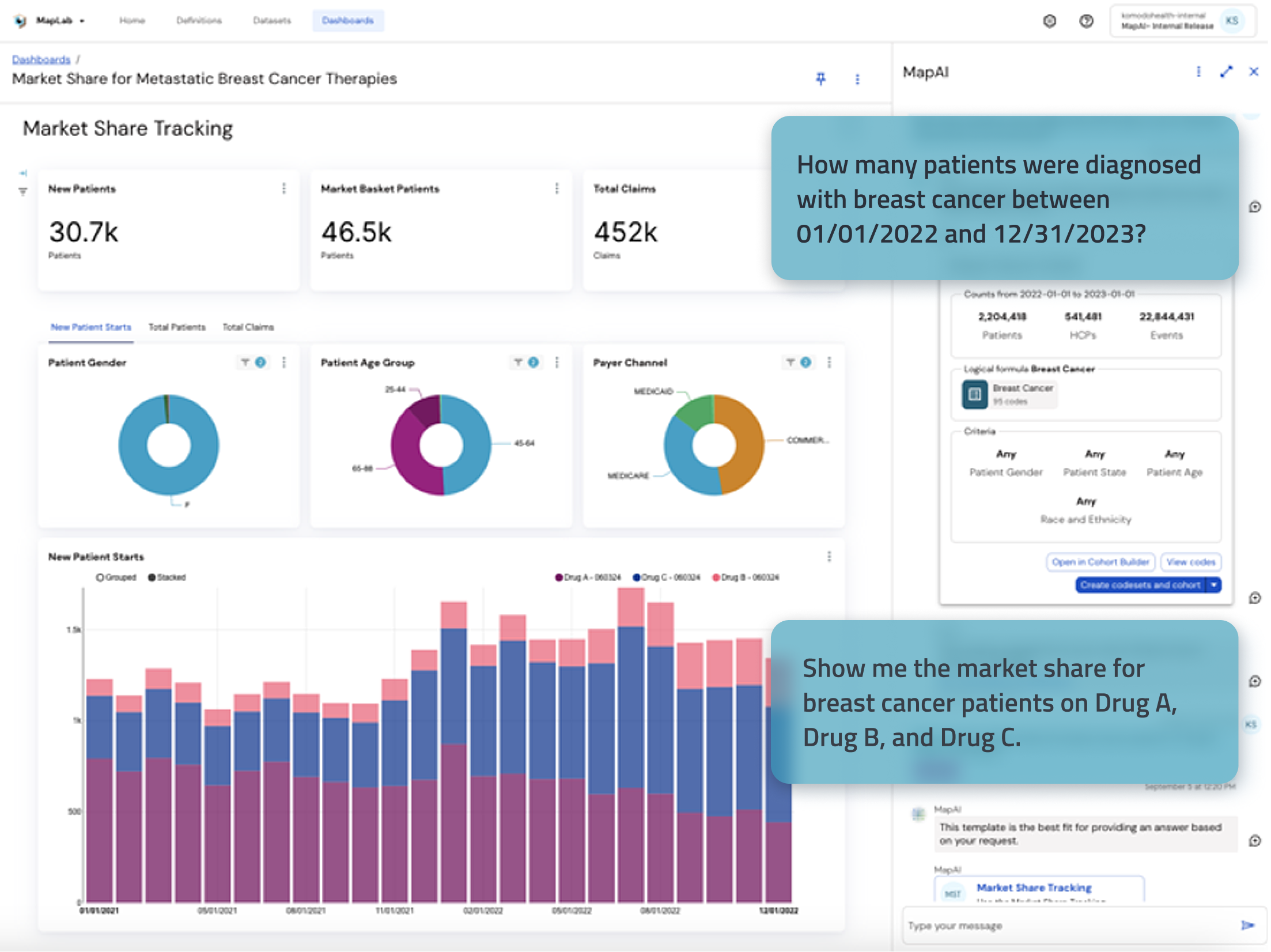Open the settings gear icon in header
This screenshot has width=1271, height=952.
tap(1049, 21)
